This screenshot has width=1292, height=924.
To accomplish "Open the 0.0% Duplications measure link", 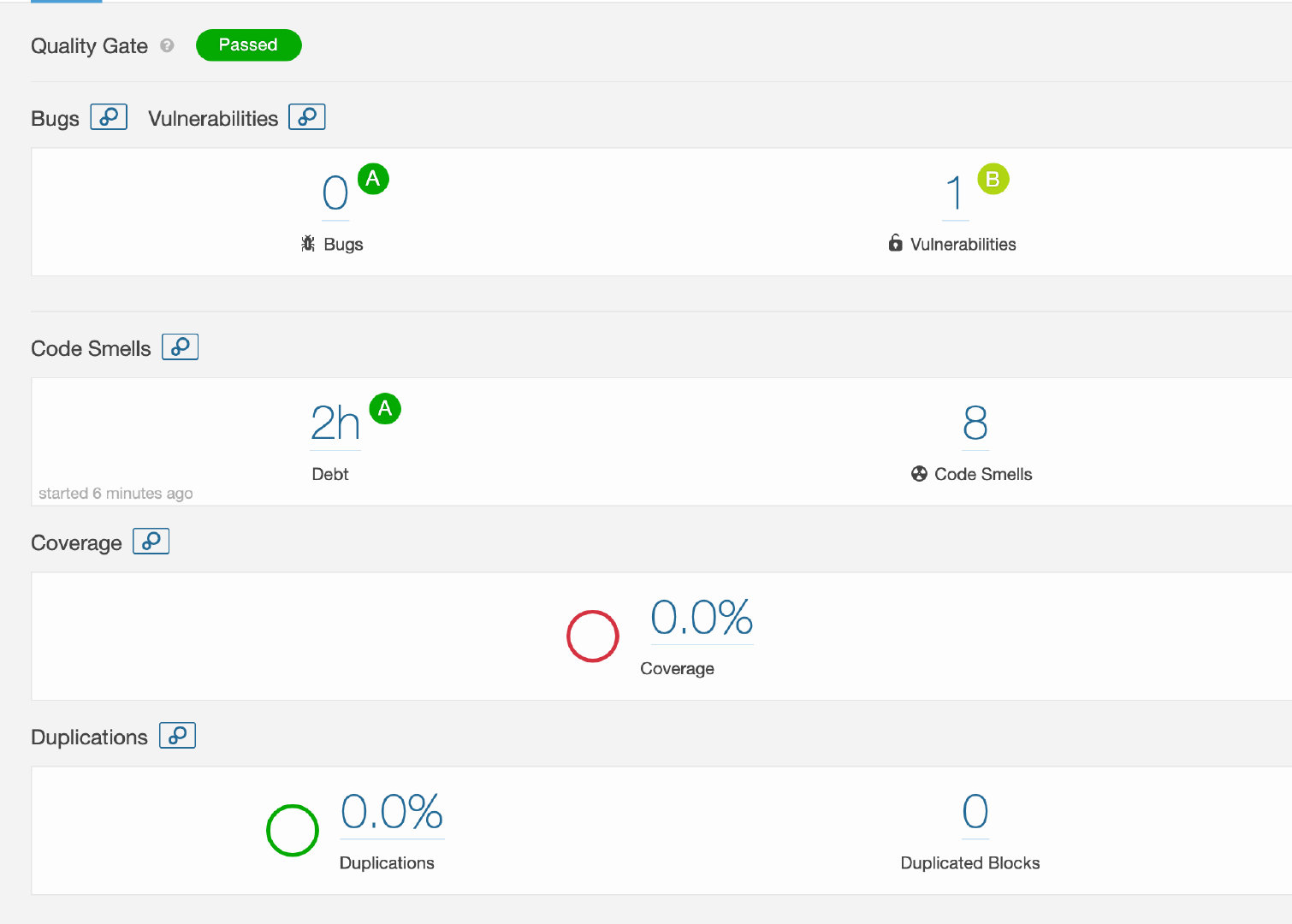I will pos(392,812).
